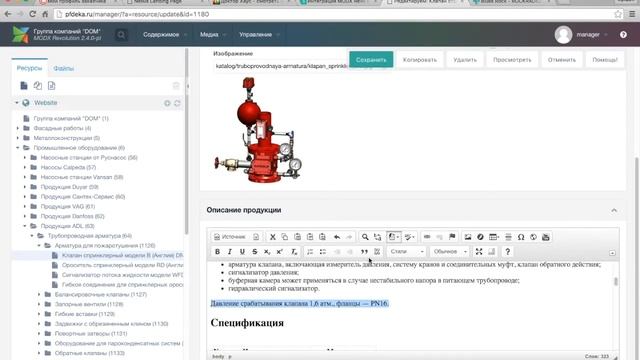
Task: Click the Сохранить save button
Action: pyautogui.click(x=371, y=60)
